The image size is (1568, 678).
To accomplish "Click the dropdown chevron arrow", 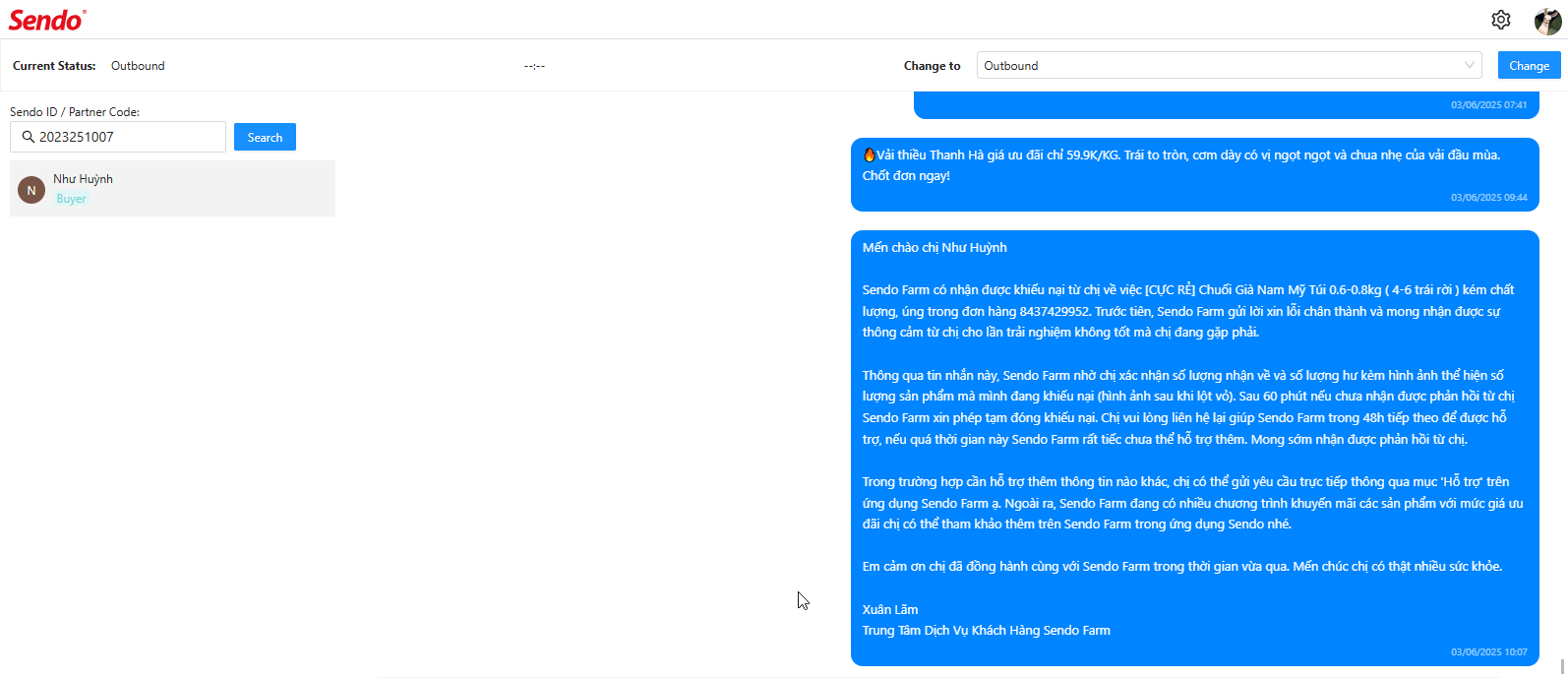I will click(x=1470, y=65).
